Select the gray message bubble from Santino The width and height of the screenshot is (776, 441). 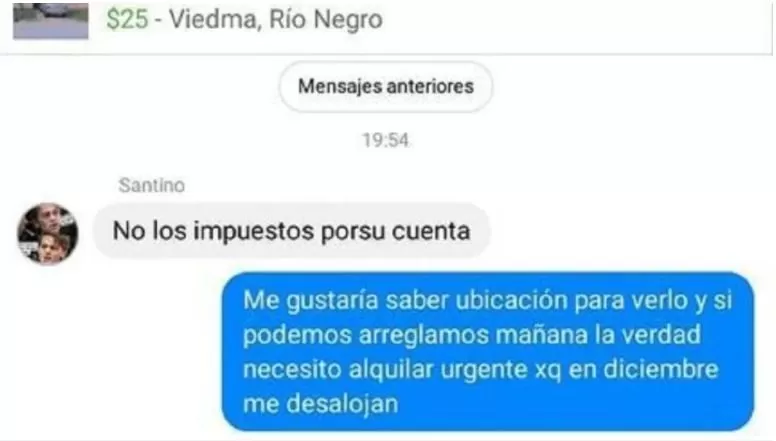[x=291, y=231]
